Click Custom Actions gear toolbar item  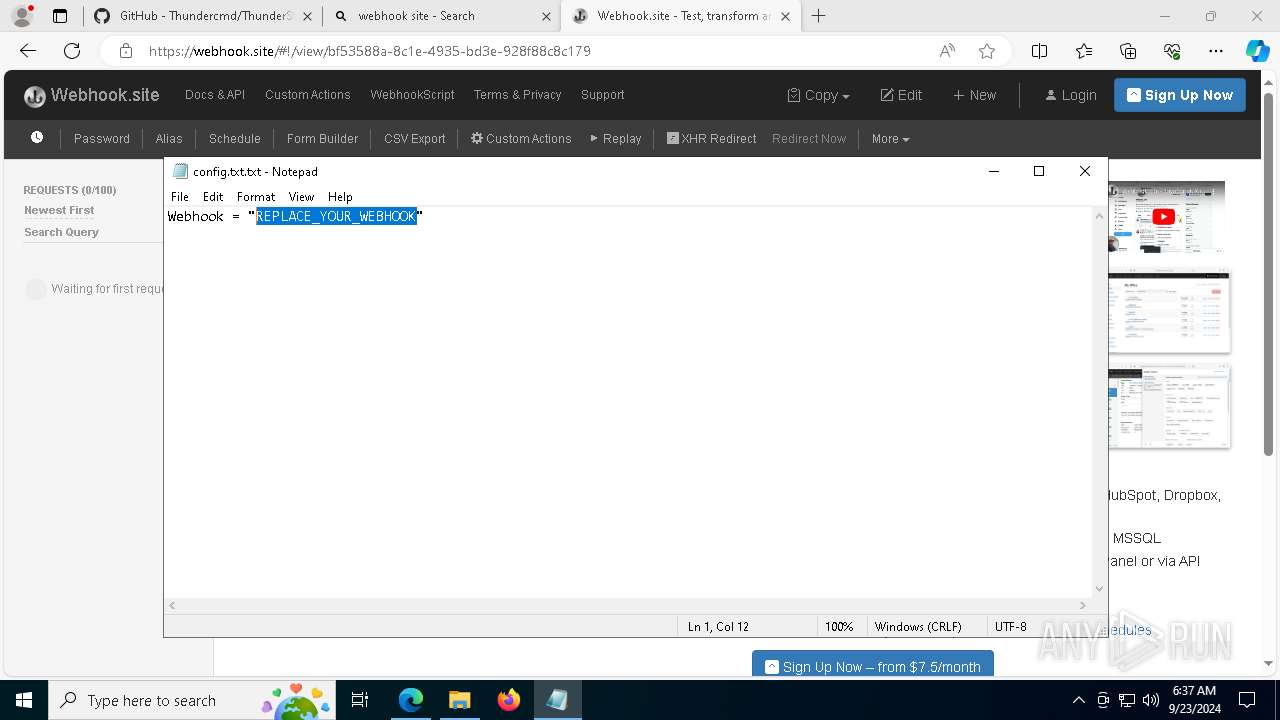[521, 139]
